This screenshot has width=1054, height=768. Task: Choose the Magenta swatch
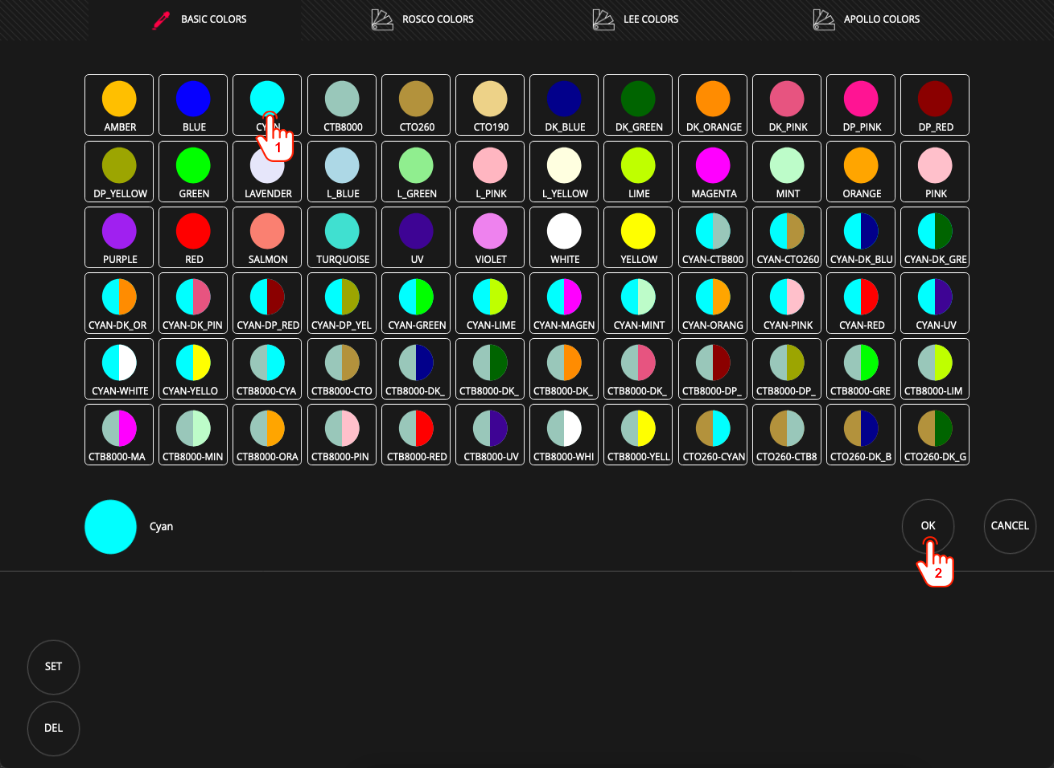(x=713, y=171)
